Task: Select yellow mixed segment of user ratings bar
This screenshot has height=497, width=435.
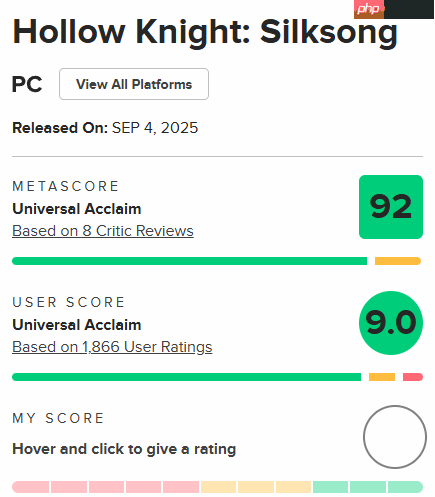Action: pos(382,377)
